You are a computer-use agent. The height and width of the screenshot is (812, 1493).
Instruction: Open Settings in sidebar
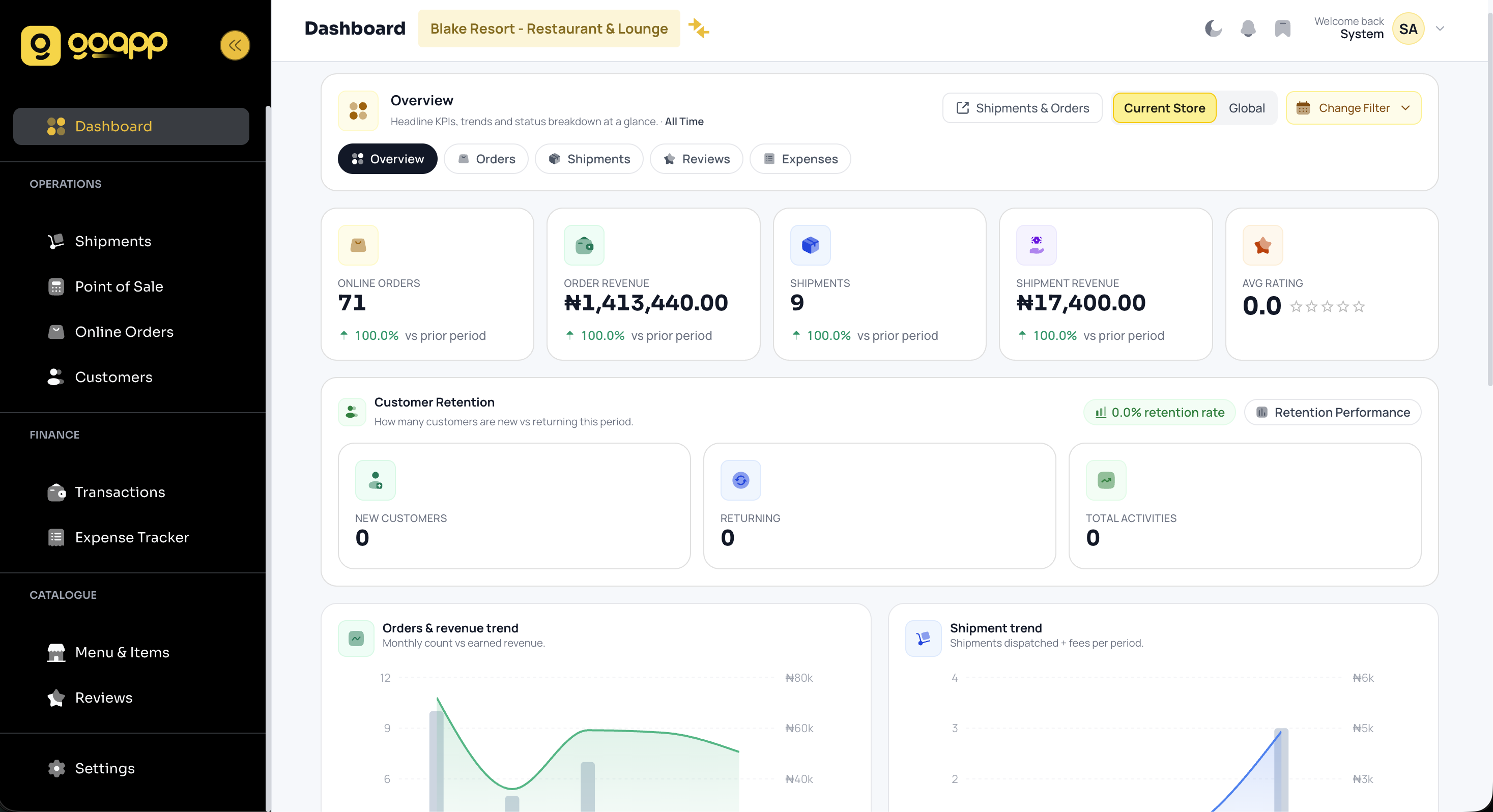131,768
